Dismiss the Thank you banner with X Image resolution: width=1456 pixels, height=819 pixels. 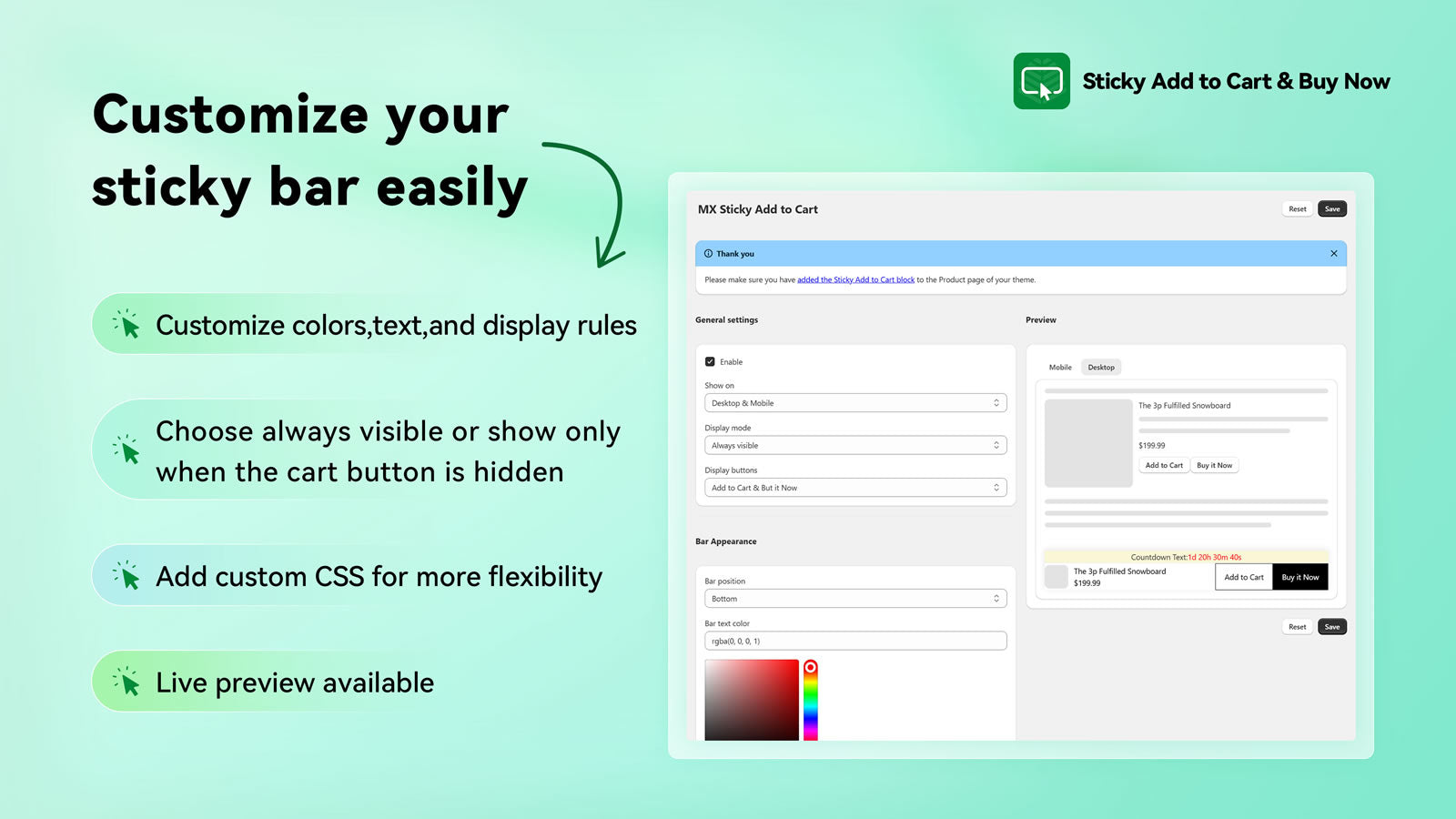[1333, 254]
